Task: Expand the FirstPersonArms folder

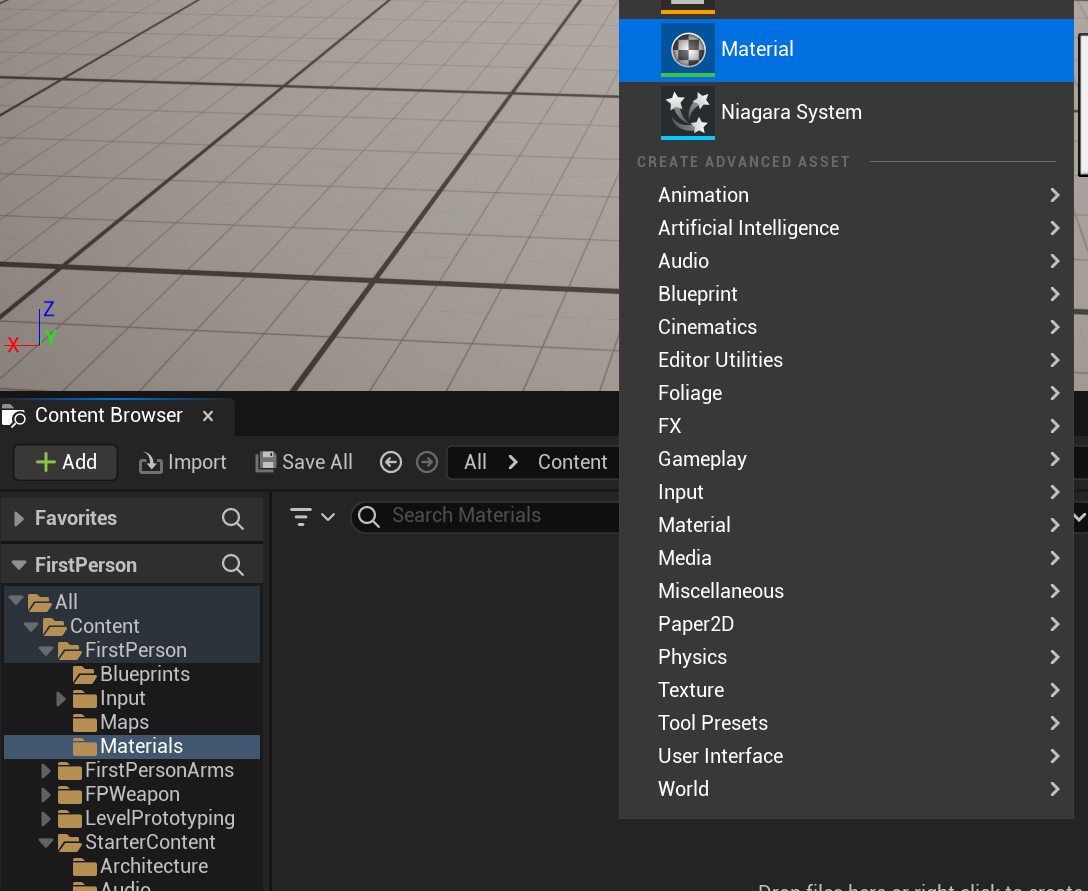Action: tap(46, 771)
